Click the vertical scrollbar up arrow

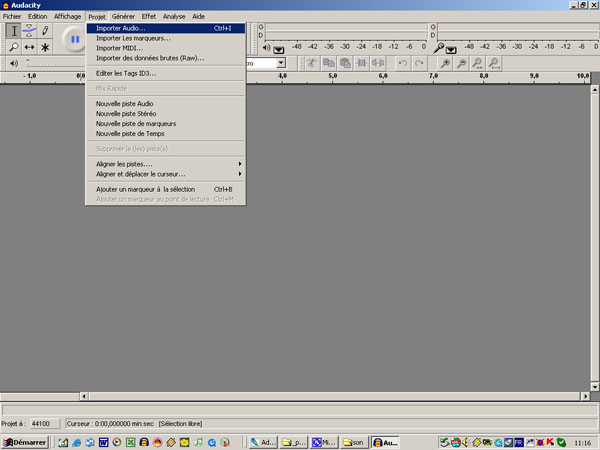595,90
